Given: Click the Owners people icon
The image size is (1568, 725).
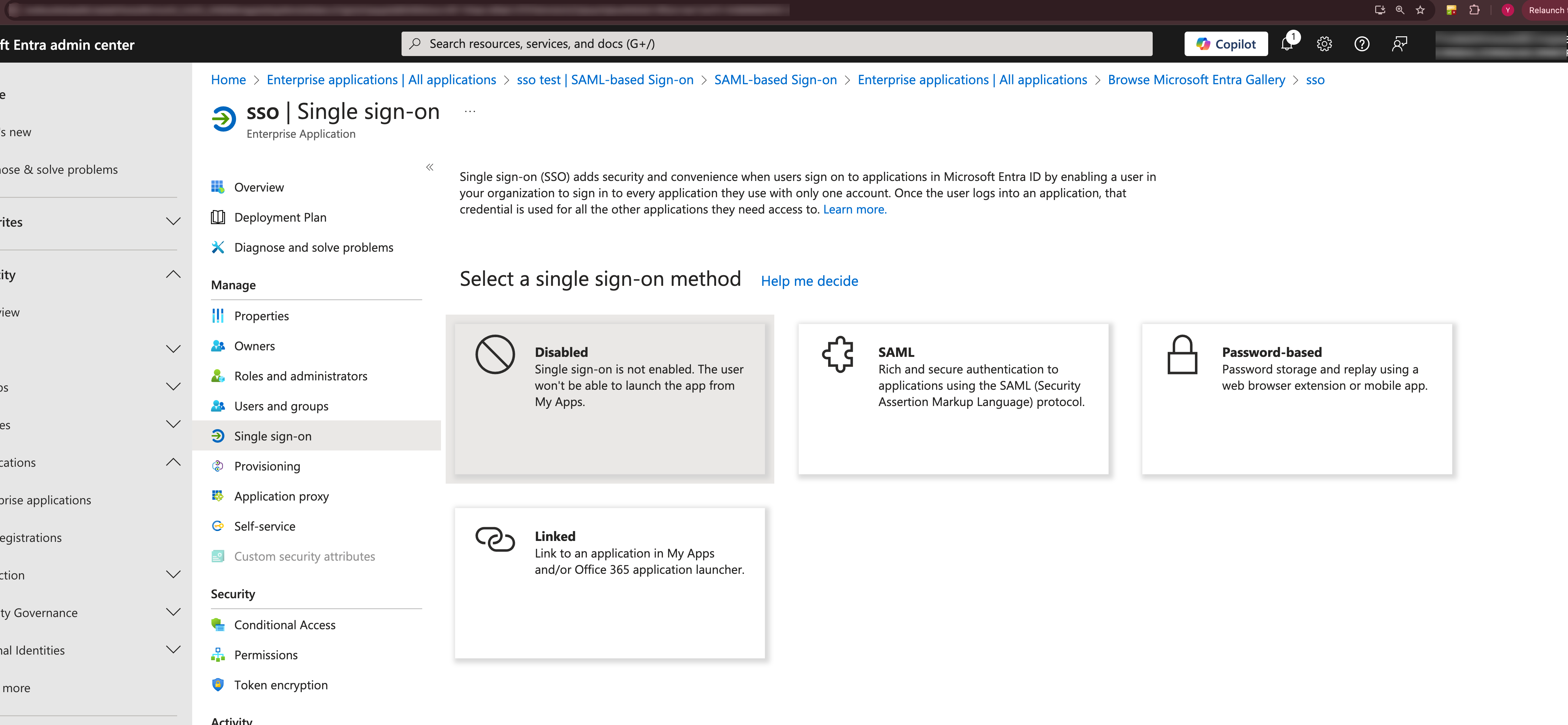Looking at the screenshot, I should (x=218, y=346).
